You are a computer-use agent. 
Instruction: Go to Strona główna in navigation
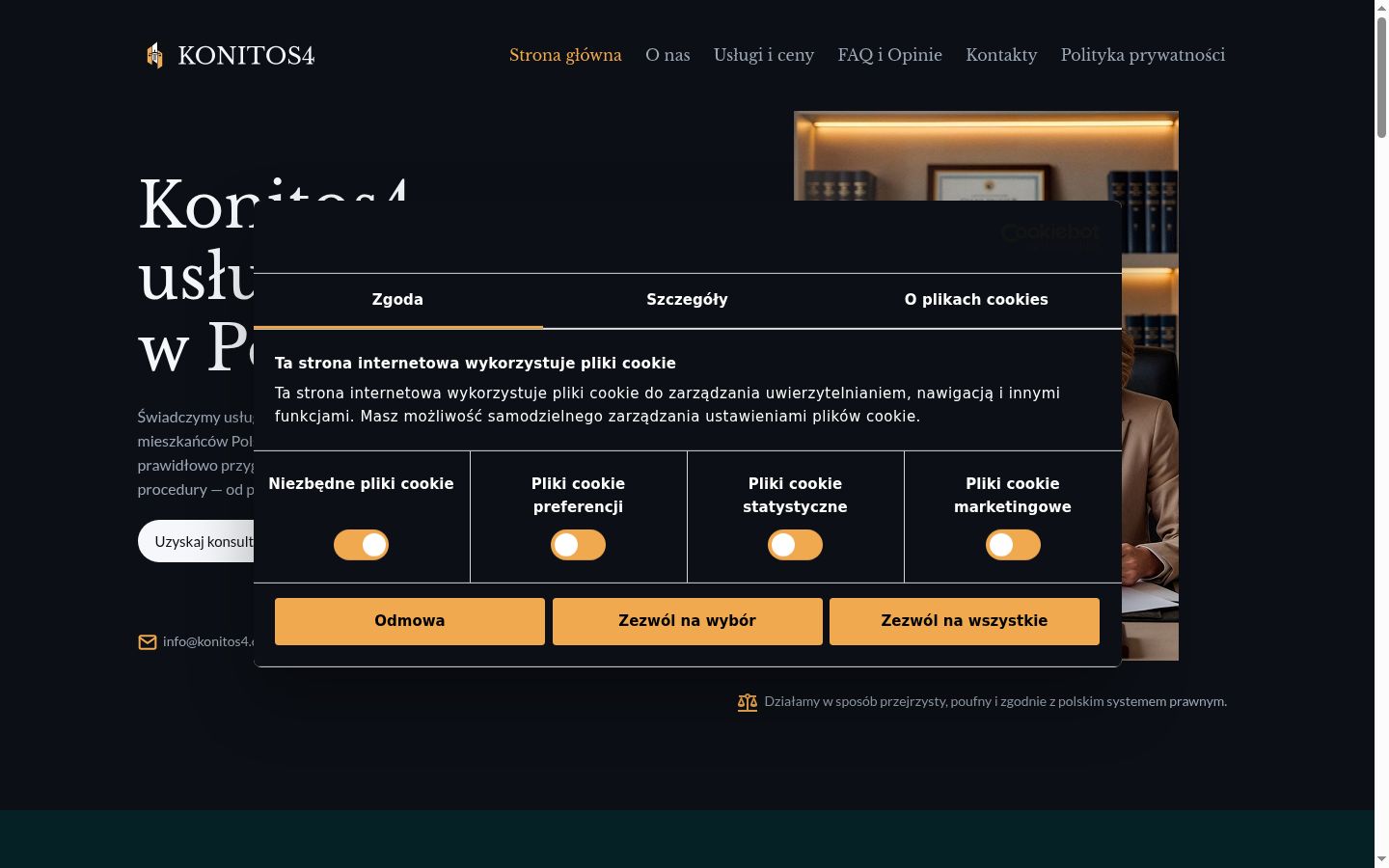[565, 55]
